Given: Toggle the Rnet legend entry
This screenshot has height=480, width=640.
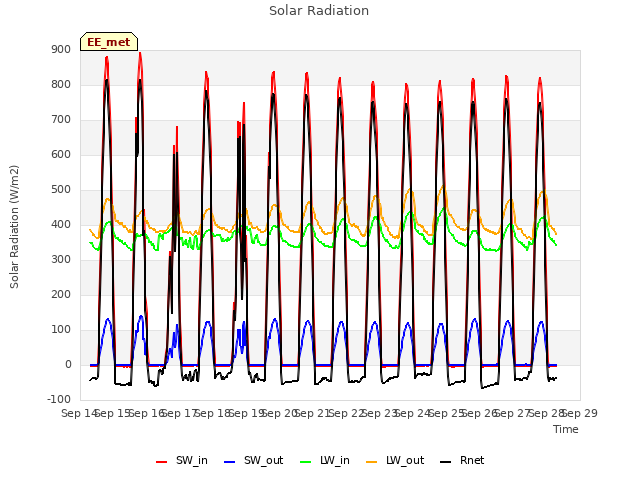Looking at the screenshot, I should [462, 461].
